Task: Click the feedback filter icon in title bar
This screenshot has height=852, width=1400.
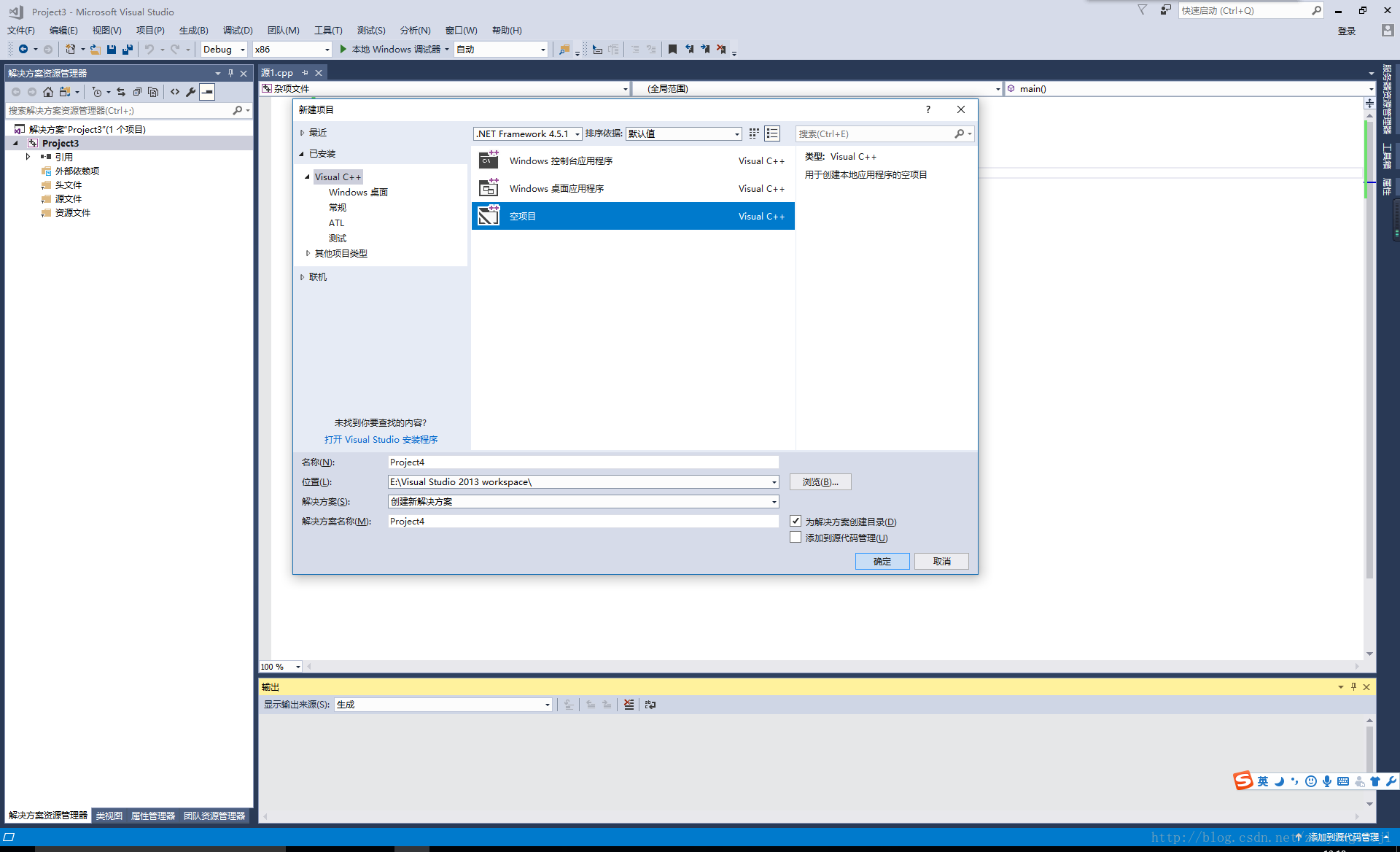Action: [1143, 10]
